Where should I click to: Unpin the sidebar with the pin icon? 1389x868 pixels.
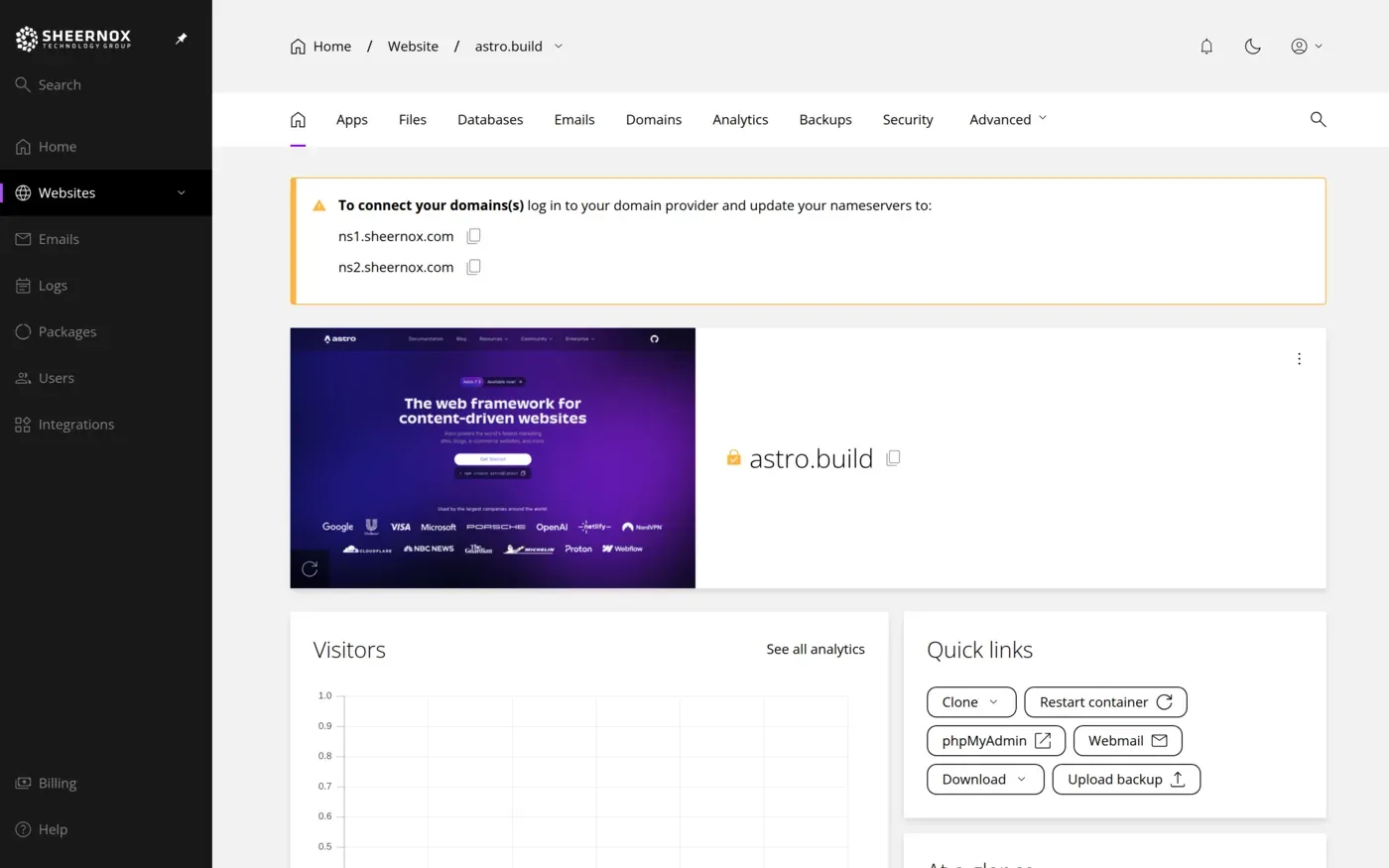pos(182,39)
